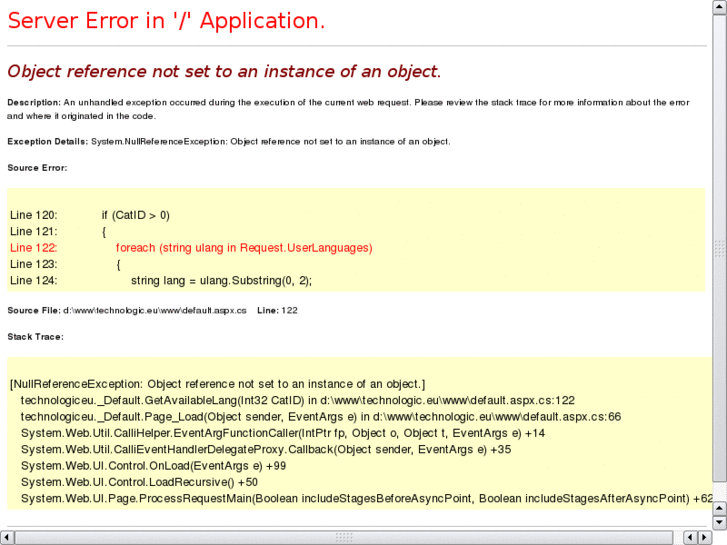Click the horizontal scrollbar thumb

coord(344,538)
